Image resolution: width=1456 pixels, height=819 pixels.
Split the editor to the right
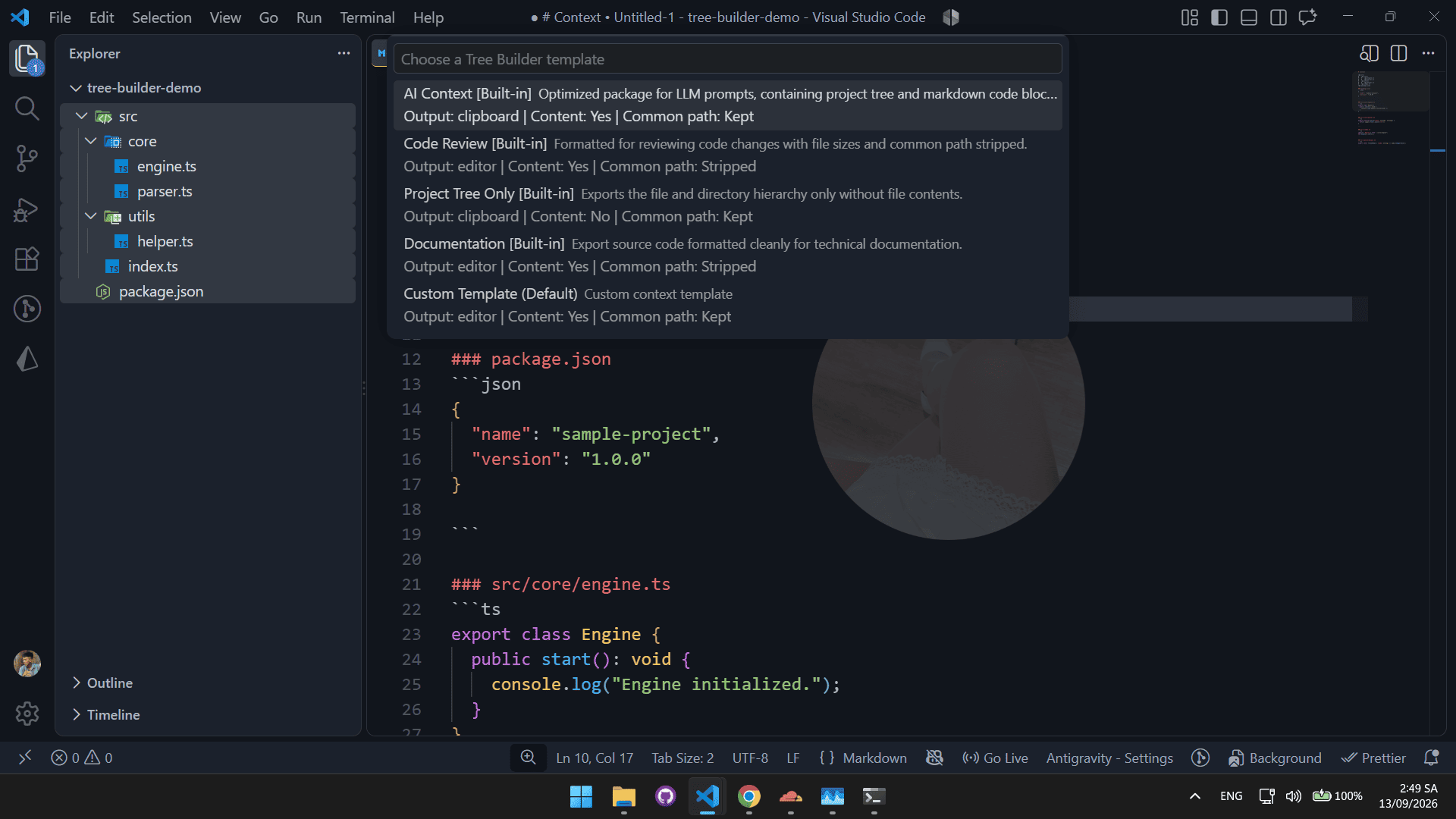[x=1399, y=53]
